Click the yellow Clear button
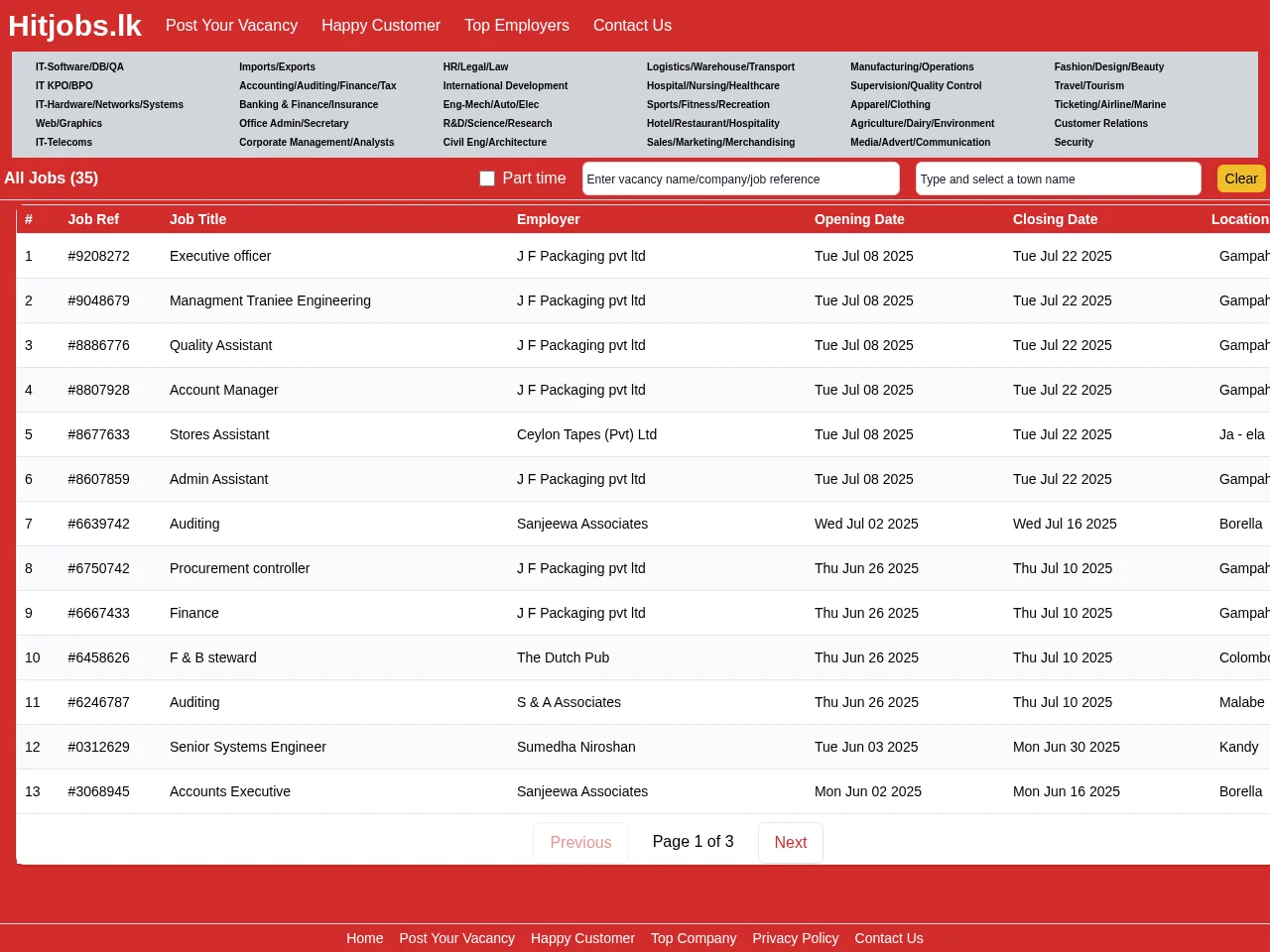The image size is (1270, 952). point(1241,178)
